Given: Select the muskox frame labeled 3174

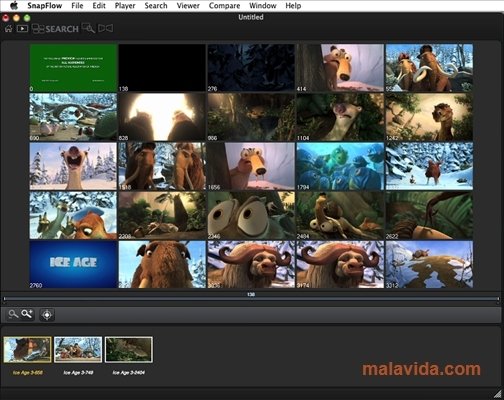Looking at the screenshot, I should [x=340, y=264].
